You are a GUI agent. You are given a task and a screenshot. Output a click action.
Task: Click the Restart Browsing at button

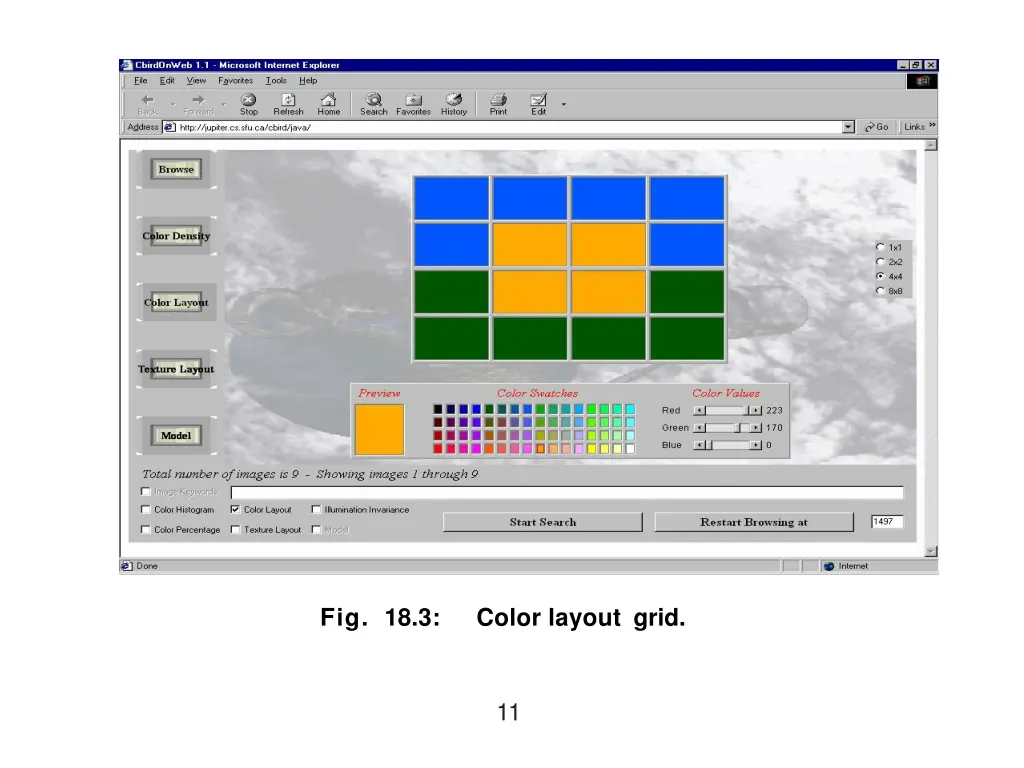[754, 522]
